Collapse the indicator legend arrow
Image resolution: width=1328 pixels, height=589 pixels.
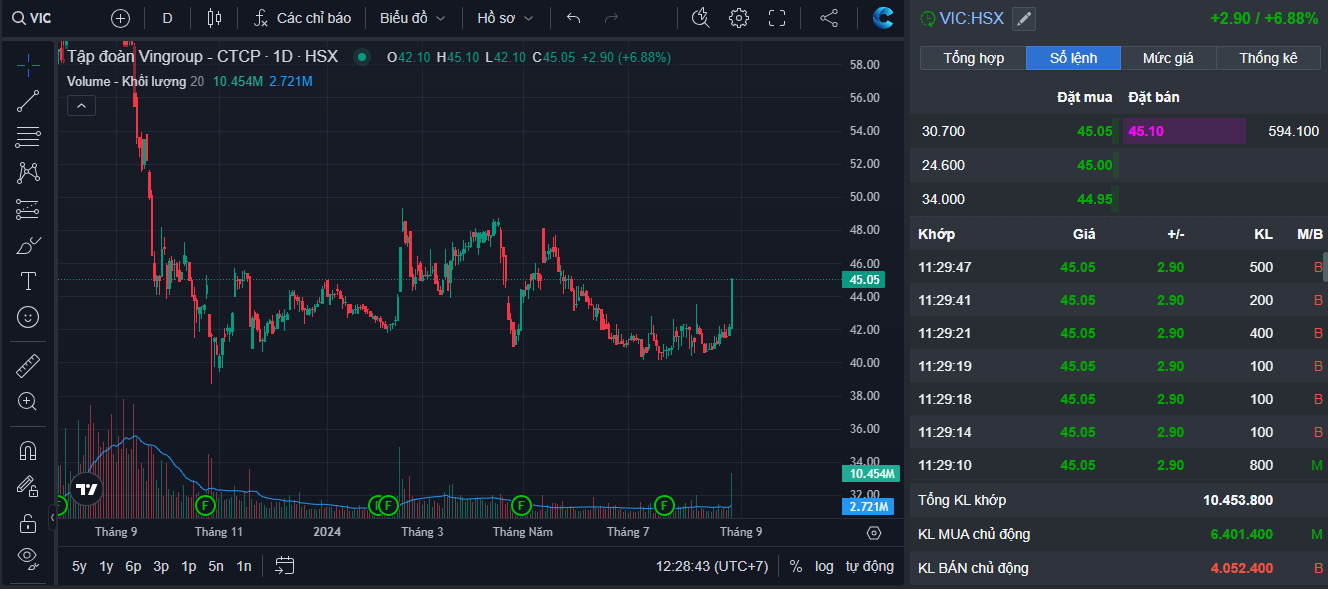click(82, 105)
